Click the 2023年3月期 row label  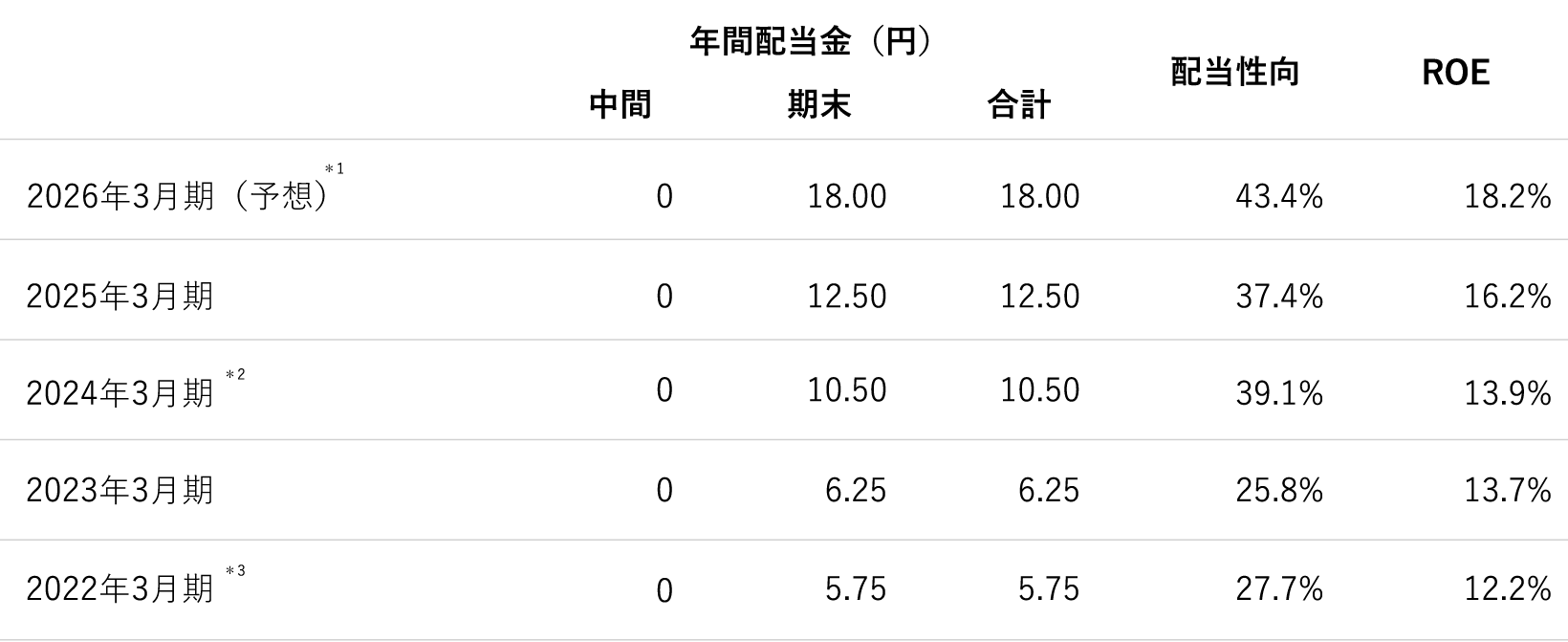click(120, 491)
